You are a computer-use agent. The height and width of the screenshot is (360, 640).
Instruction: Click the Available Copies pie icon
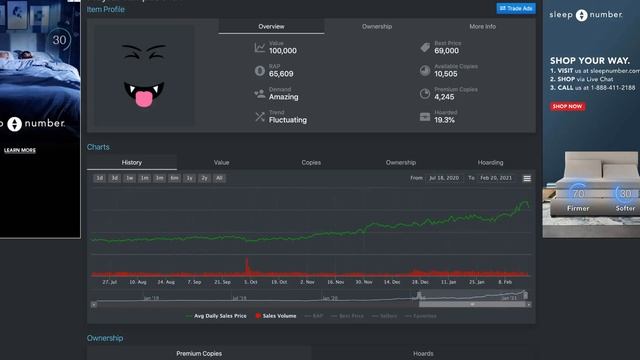pyautogui.click(x=425, y=71)
